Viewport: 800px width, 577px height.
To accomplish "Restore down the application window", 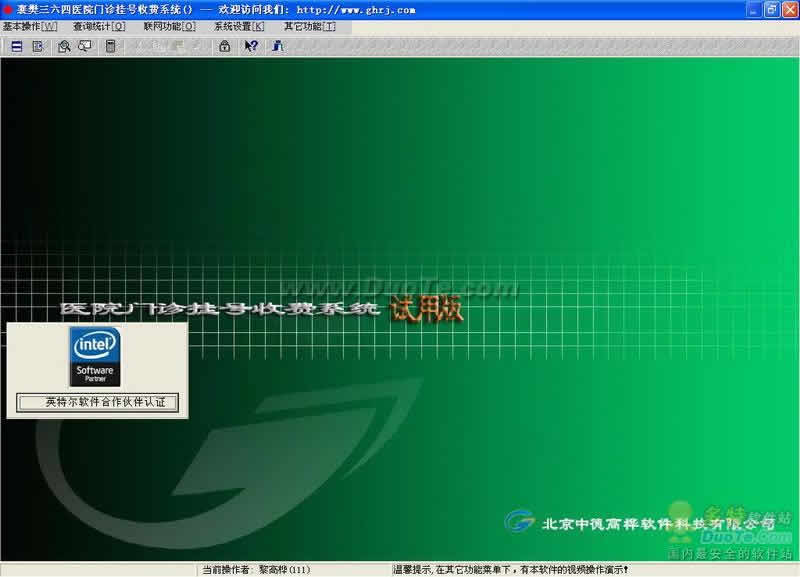I will (x=771, y=9).
